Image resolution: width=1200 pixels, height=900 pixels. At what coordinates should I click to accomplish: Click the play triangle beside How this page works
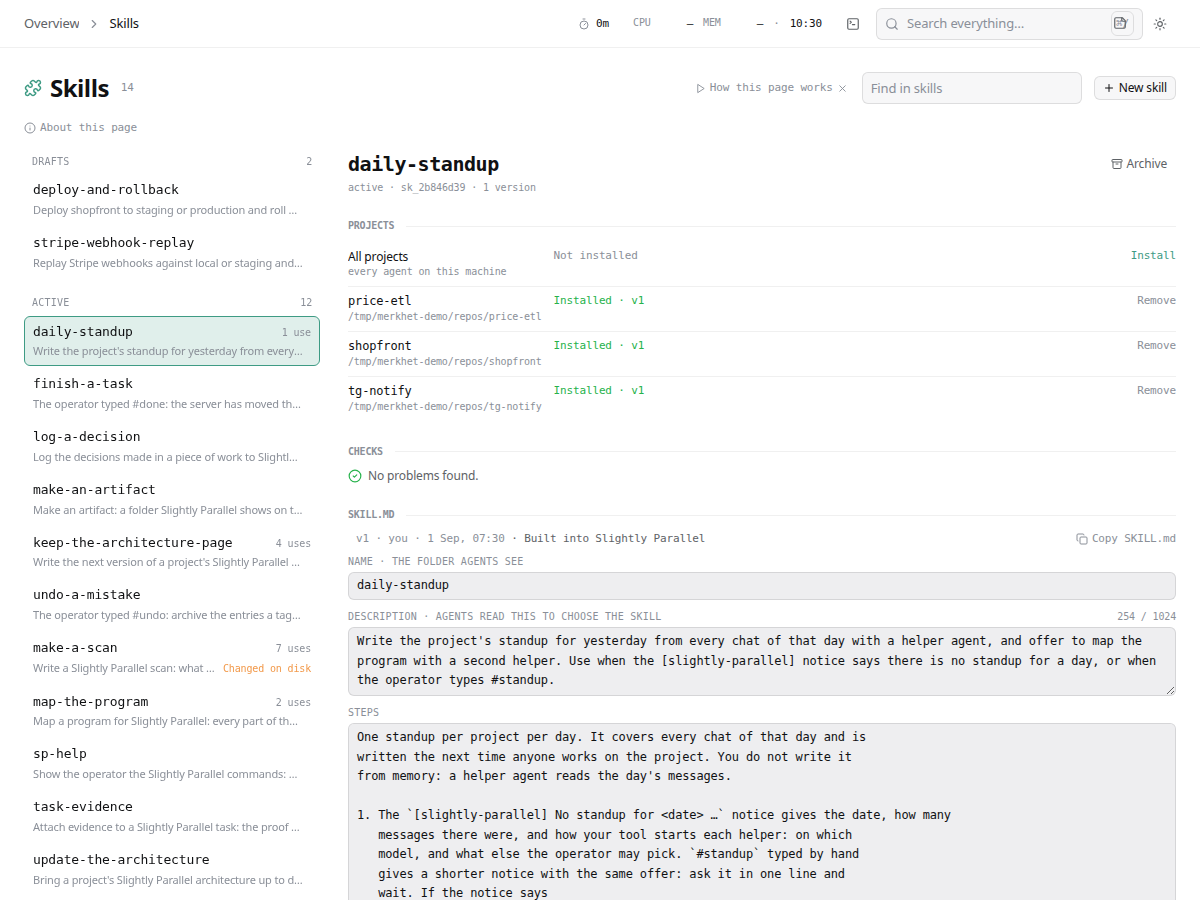[701, 88]
